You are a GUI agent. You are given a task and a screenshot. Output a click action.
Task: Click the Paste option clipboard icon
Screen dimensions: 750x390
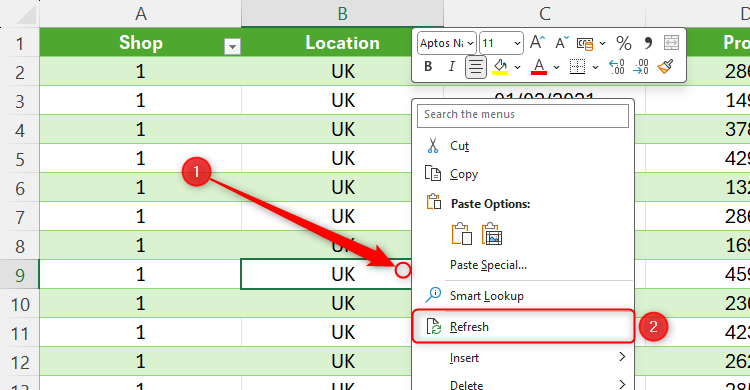pos(462,234)
